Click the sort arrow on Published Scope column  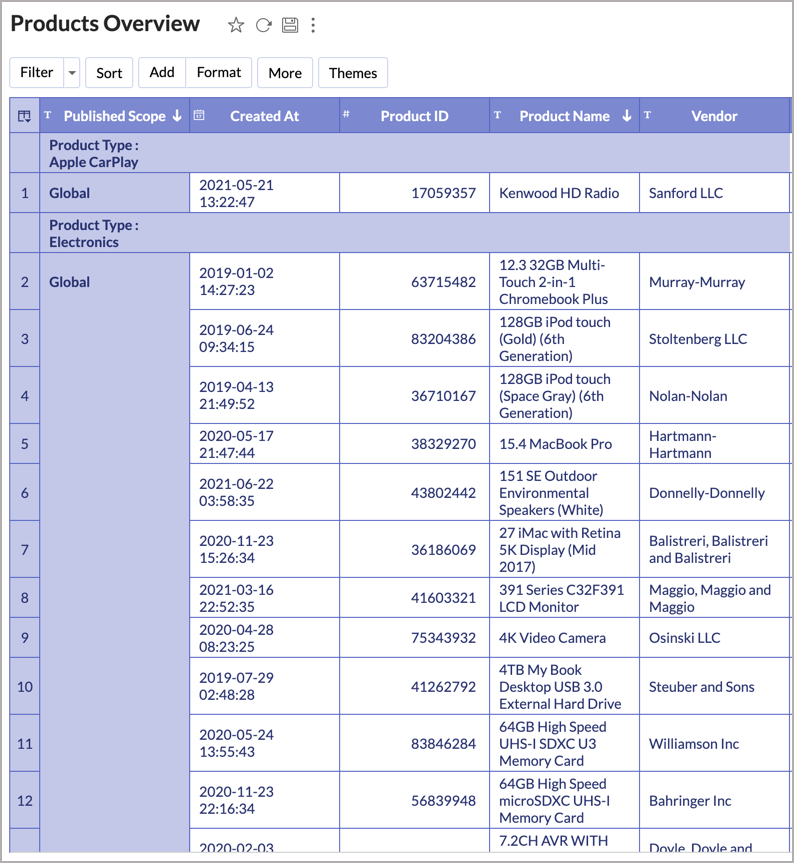coord(177,116)
